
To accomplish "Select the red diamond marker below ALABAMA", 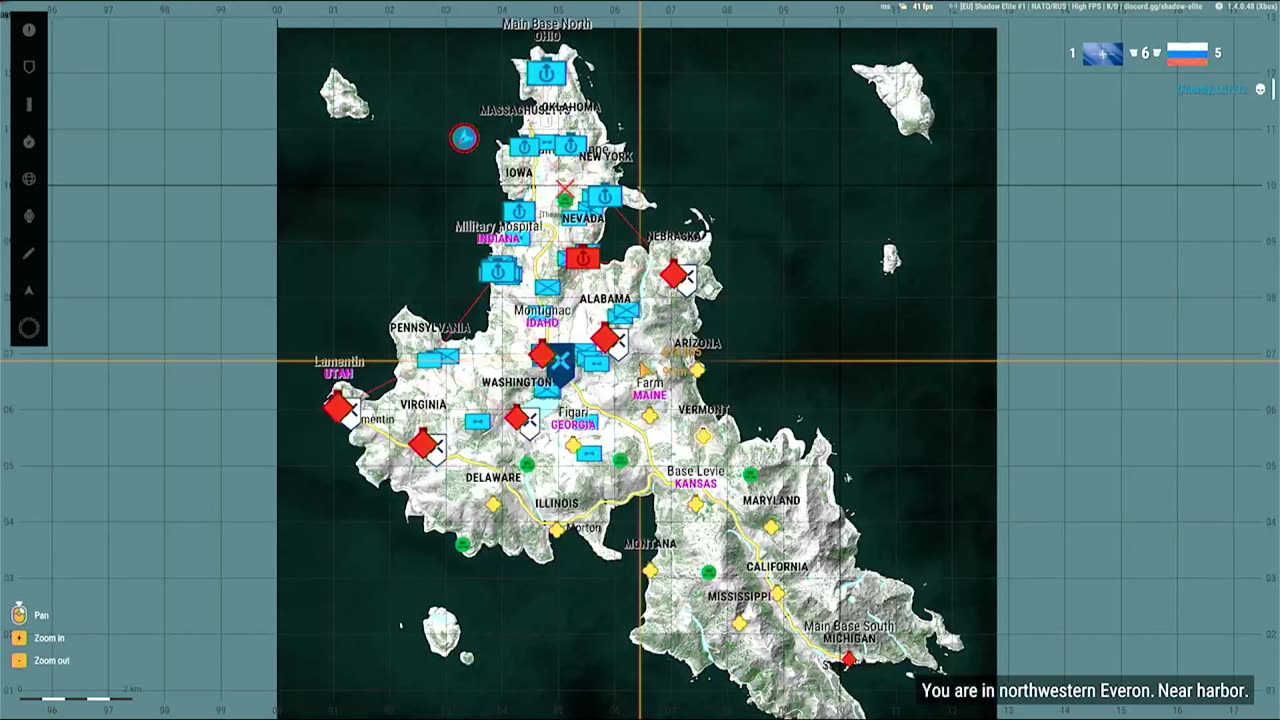I will pos(604,338).
